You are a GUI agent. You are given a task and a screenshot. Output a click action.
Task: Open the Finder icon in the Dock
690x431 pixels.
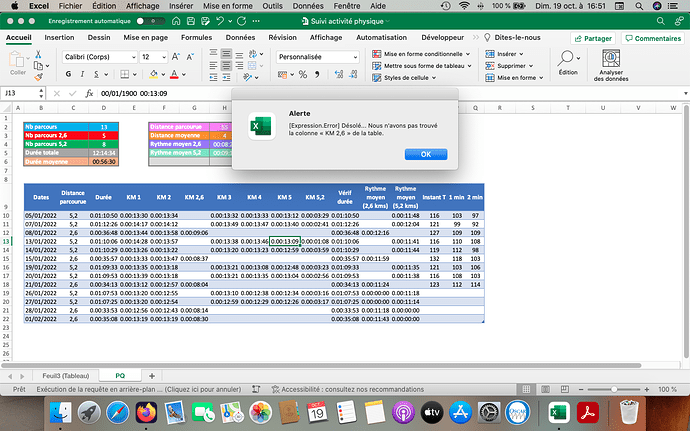click(x=62, y=410)
